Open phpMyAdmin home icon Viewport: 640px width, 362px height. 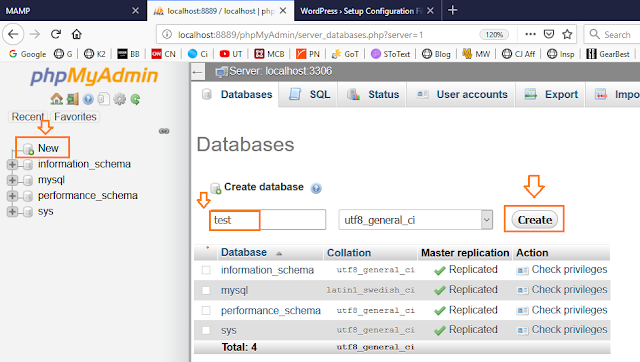(56, 99)
